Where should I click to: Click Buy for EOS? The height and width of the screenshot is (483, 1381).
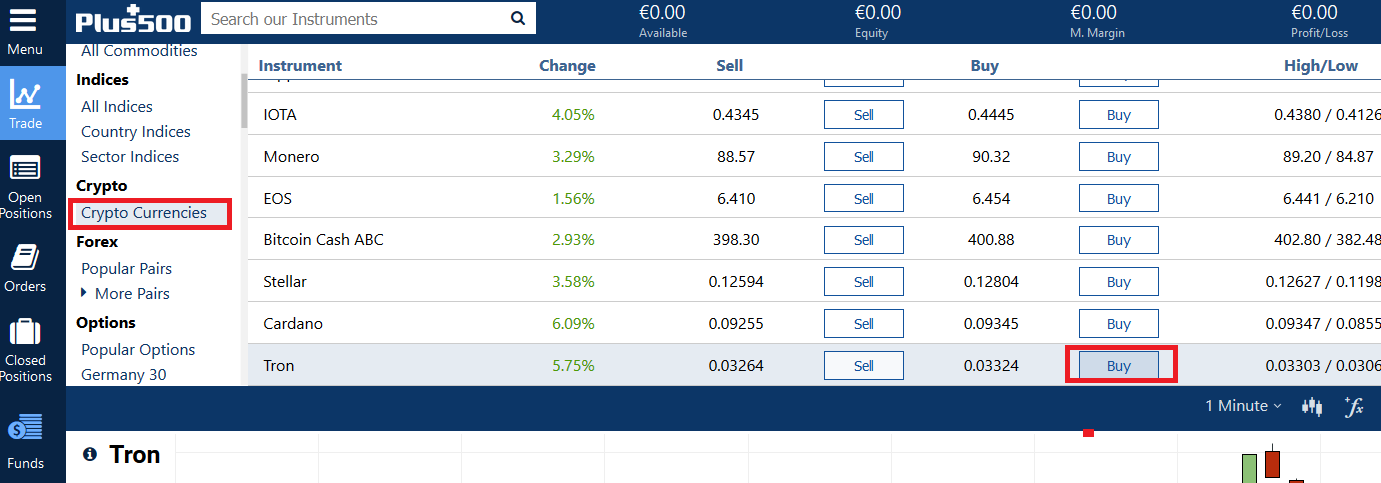click(x=1119, y=199)
